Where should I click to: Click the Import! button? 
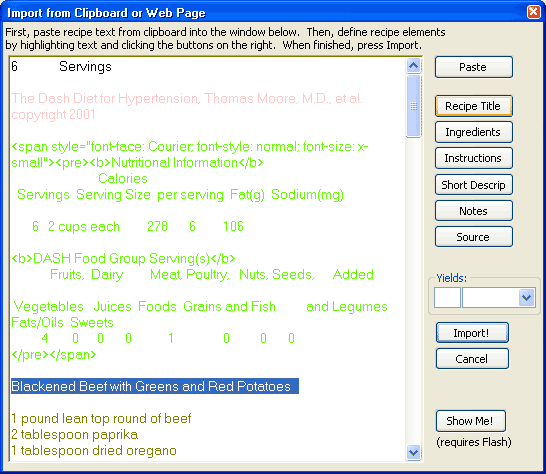[472, 333]
